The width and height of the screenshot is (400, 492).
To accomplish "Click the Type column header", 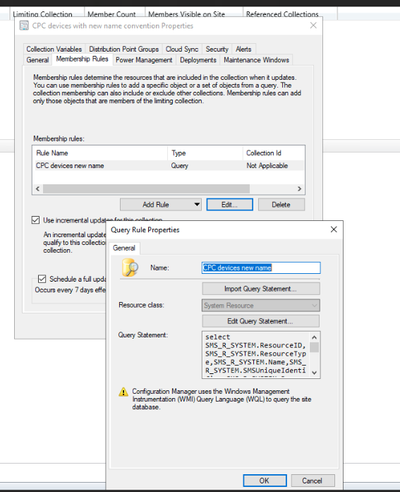I will 205,153.
